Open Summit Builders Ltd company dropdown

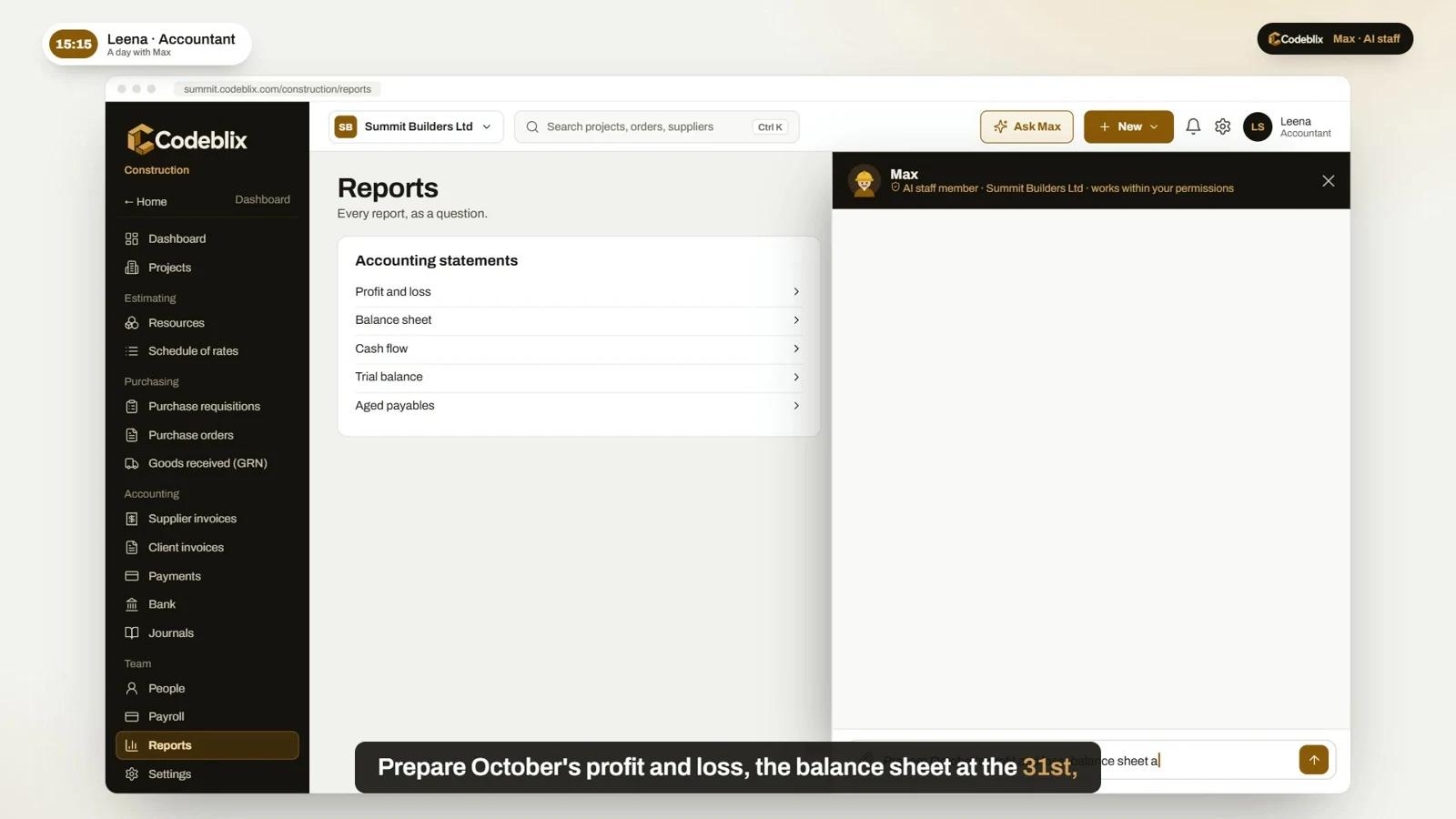[x=416, y=126]
